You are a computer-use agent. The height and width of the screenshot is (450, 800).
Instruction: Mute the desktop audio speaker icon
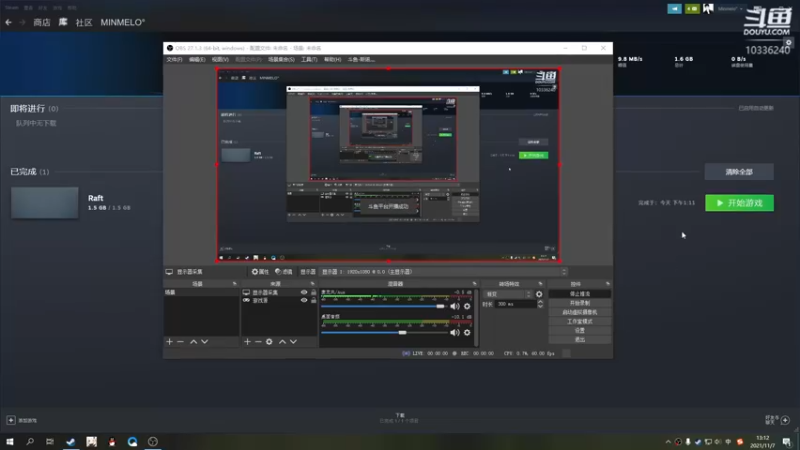pos(455,332)
